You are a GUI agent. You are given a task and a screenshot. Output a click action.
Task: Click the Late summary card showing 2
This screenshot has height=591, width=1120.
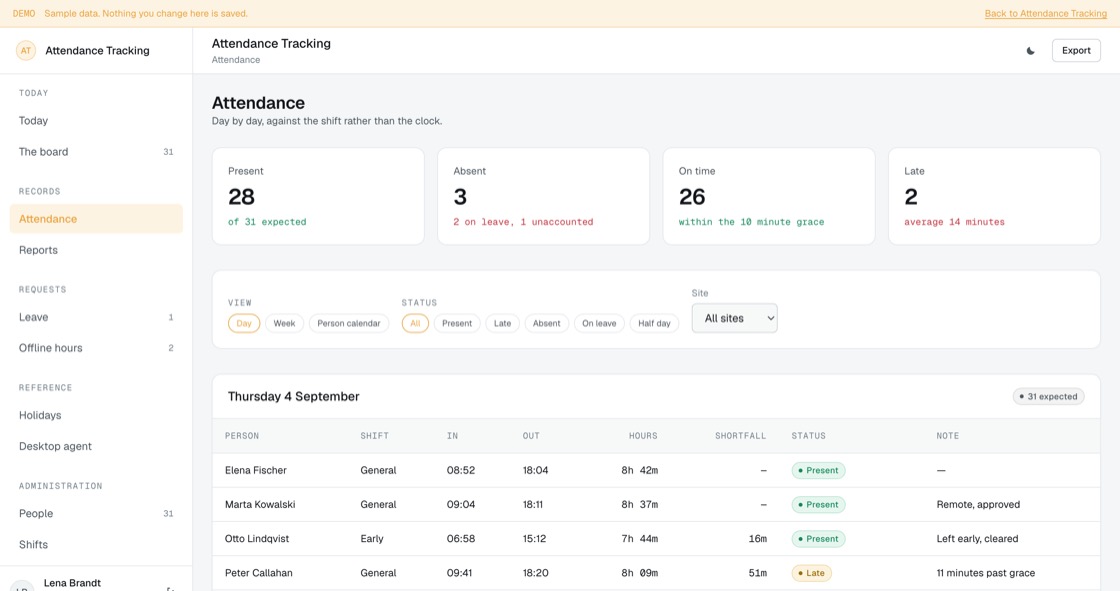coord(994,197)
